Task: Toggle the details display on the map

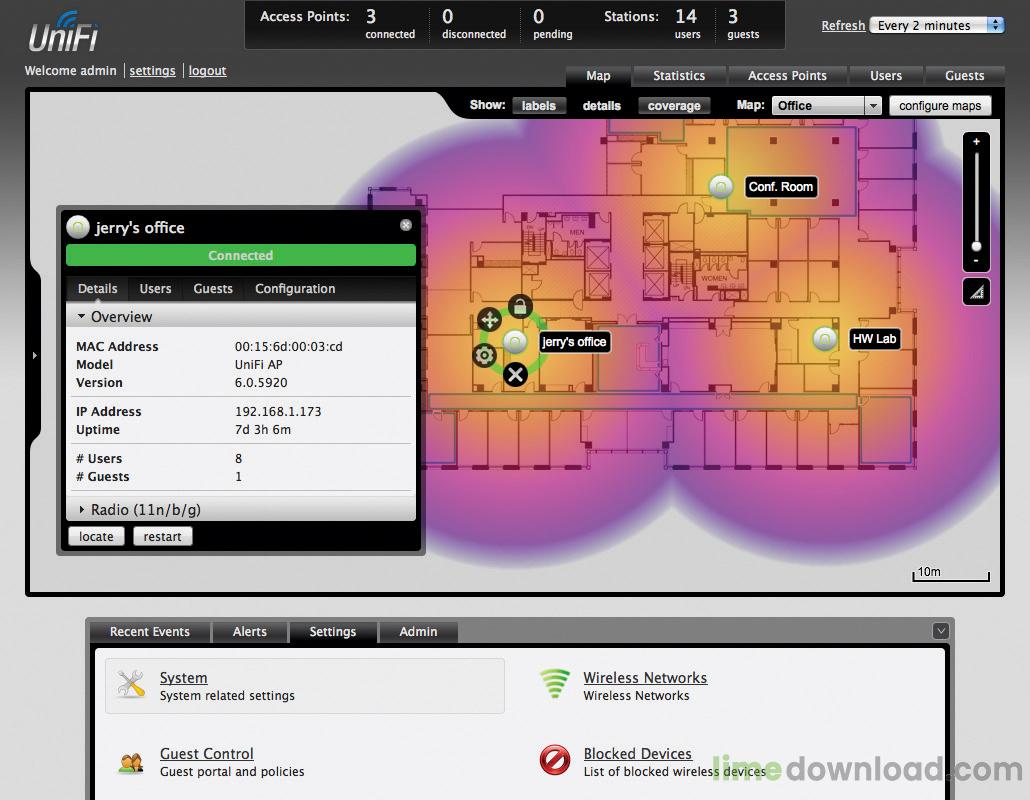Action: coord(602,106)
